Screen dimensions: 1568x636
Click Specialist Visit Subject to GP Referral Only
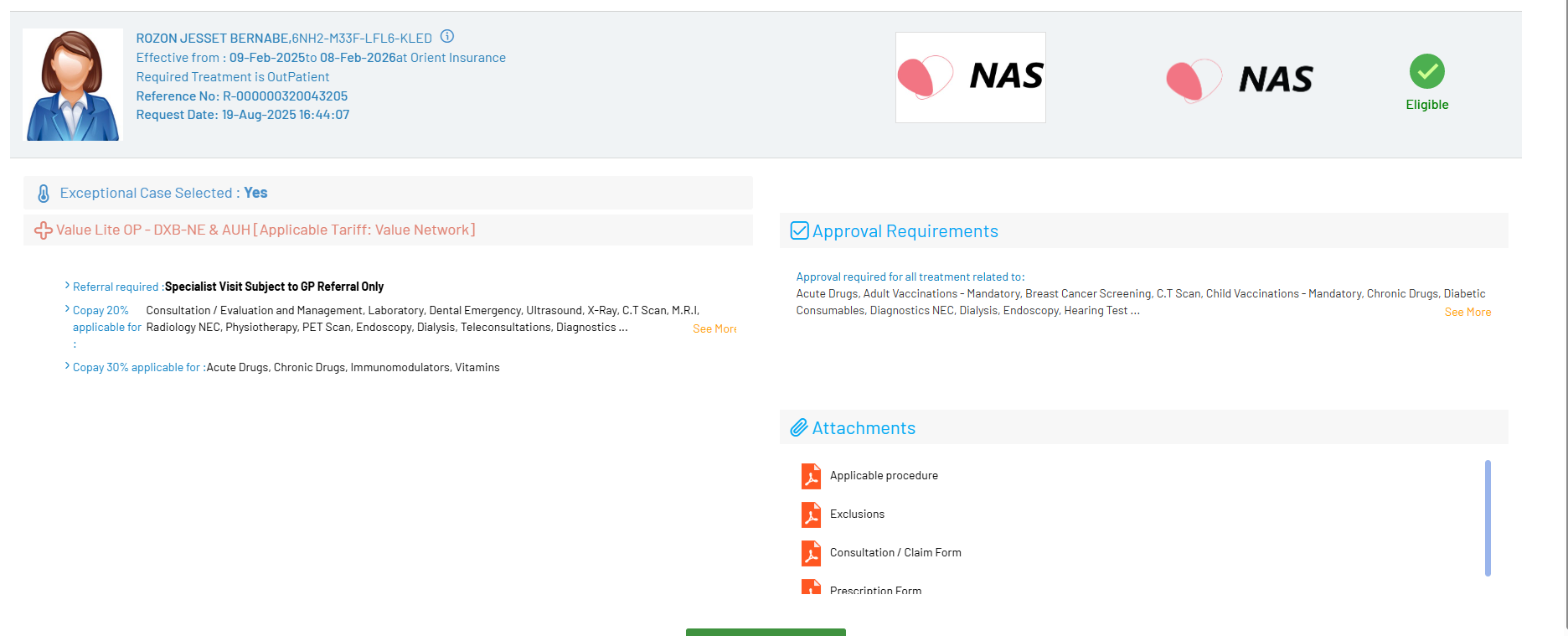[x=274, y=287]
